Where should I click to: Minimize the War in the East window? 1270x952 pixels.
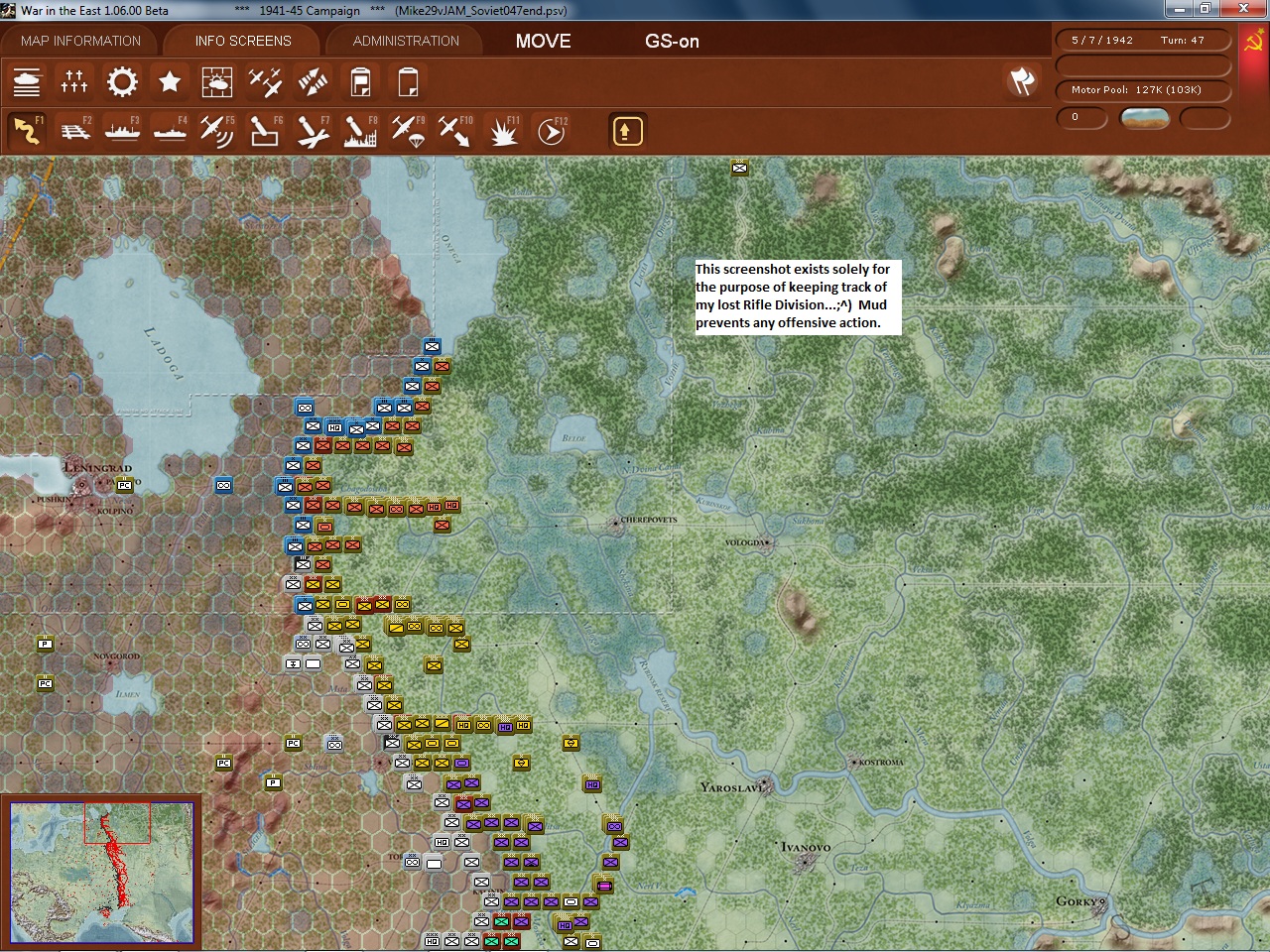(x=1178, y=9)
